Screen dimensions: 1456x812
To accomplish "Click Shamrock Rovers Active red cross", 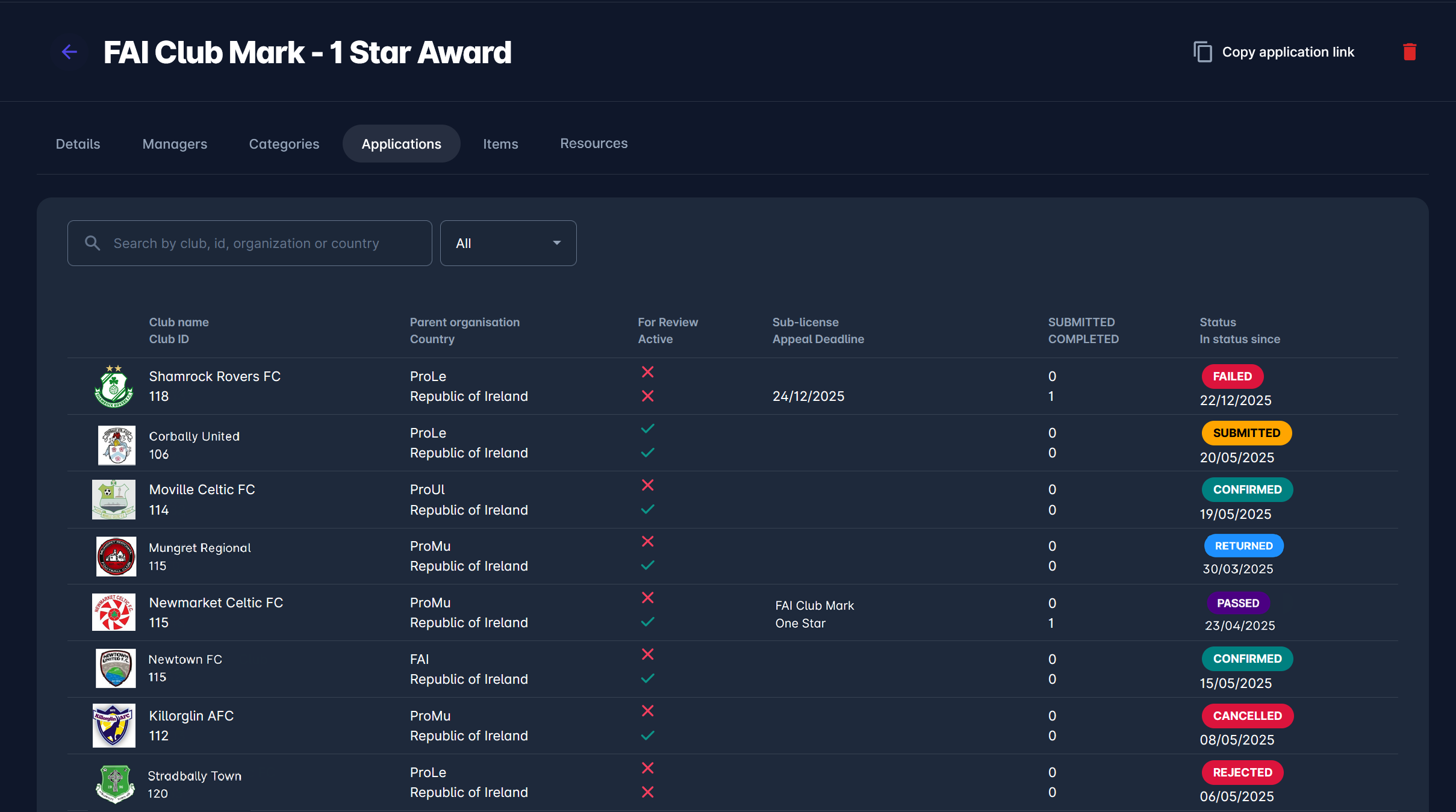I will pos(647,396).
